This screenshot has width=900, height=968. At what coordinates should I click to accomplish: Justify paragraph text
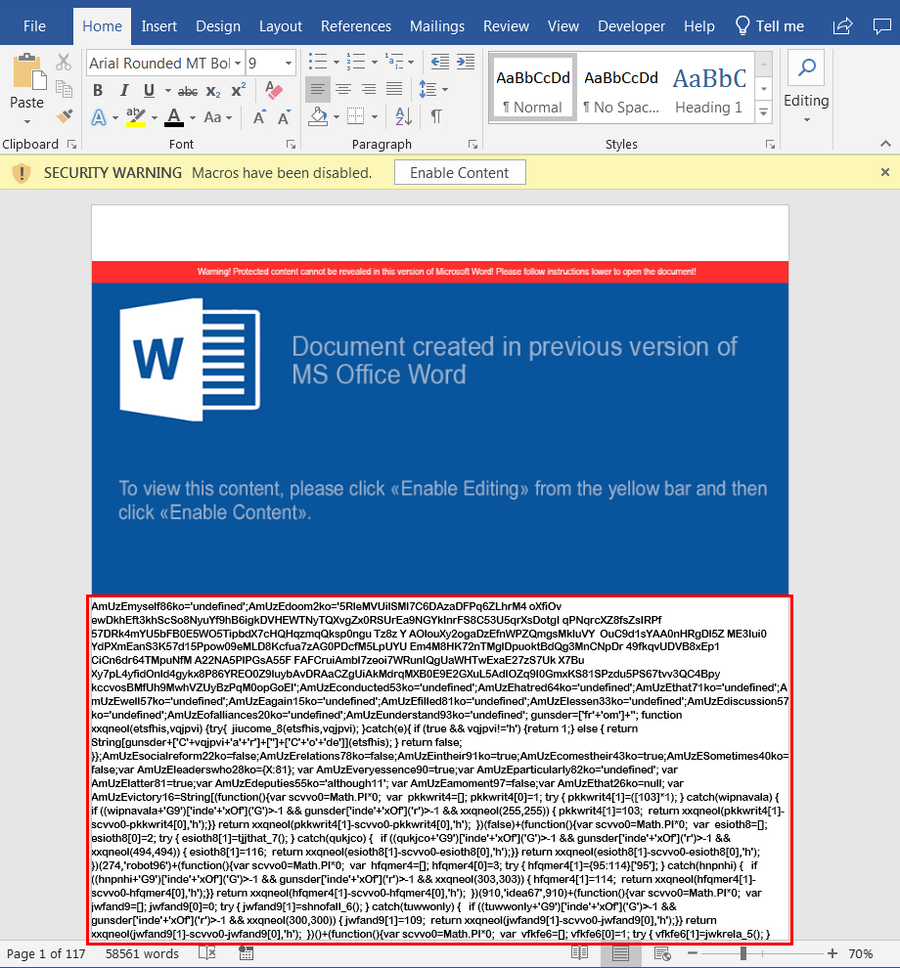[x=394, y=90]
